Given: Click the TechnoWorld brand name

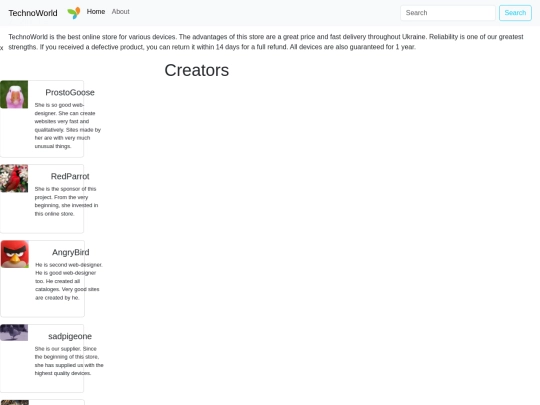Looking at the screenshot, I should pyautogui.click(x=33, y=13).
